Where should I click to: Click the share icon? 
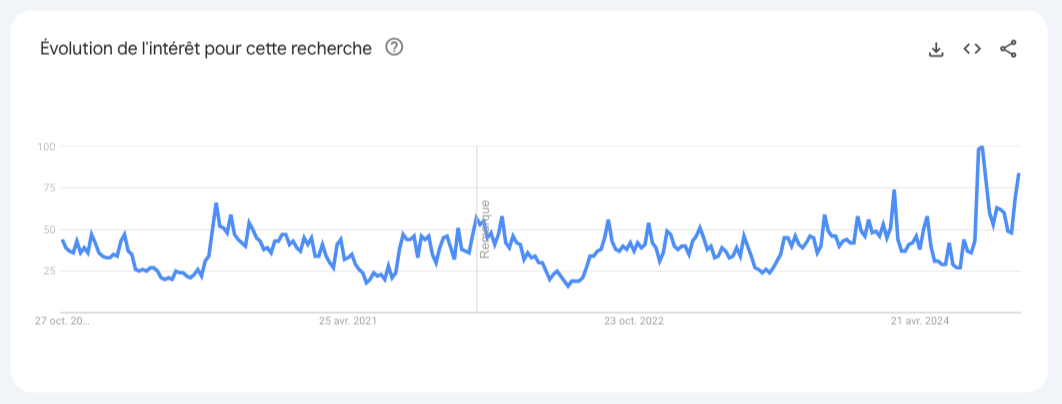(1008, 49)
